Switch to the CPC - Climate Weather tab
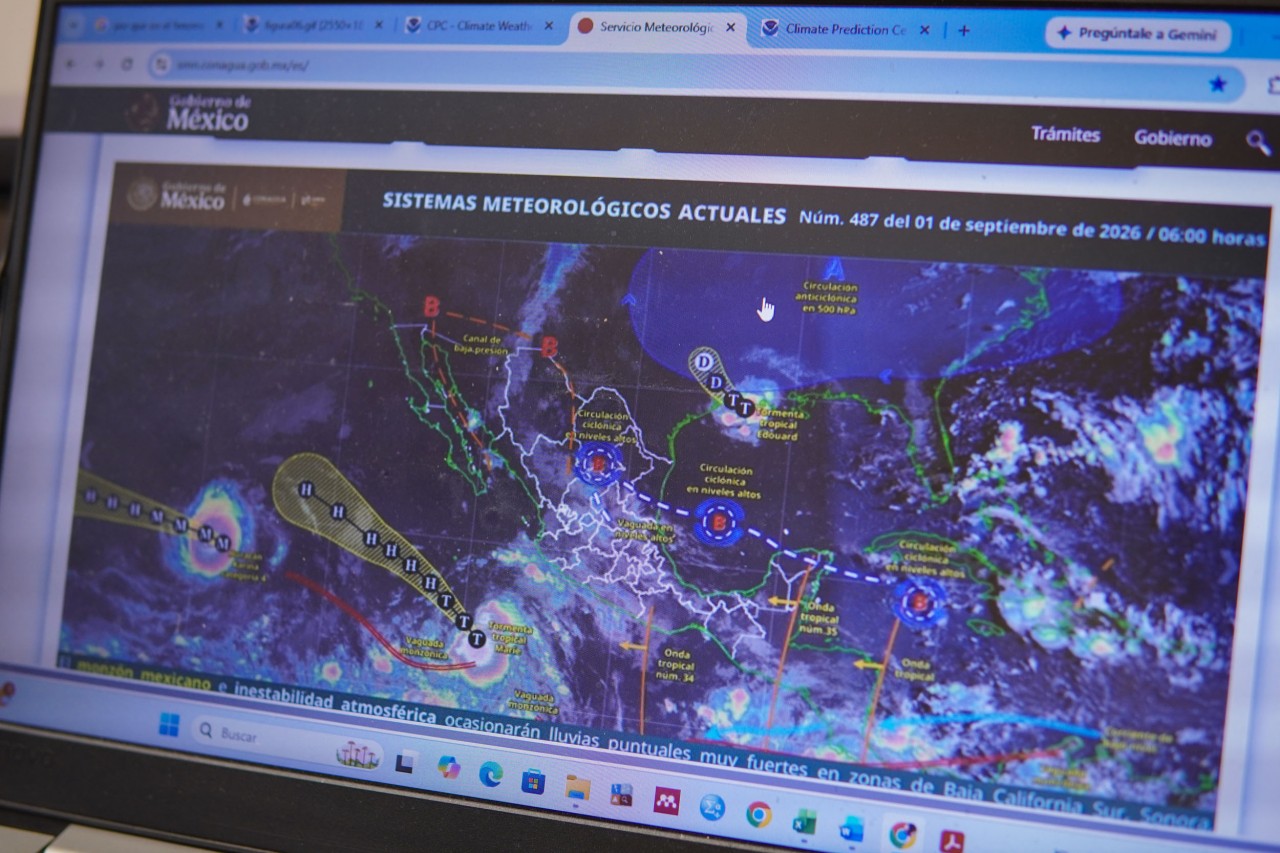 pyautogui.click(x=480, y=25)
